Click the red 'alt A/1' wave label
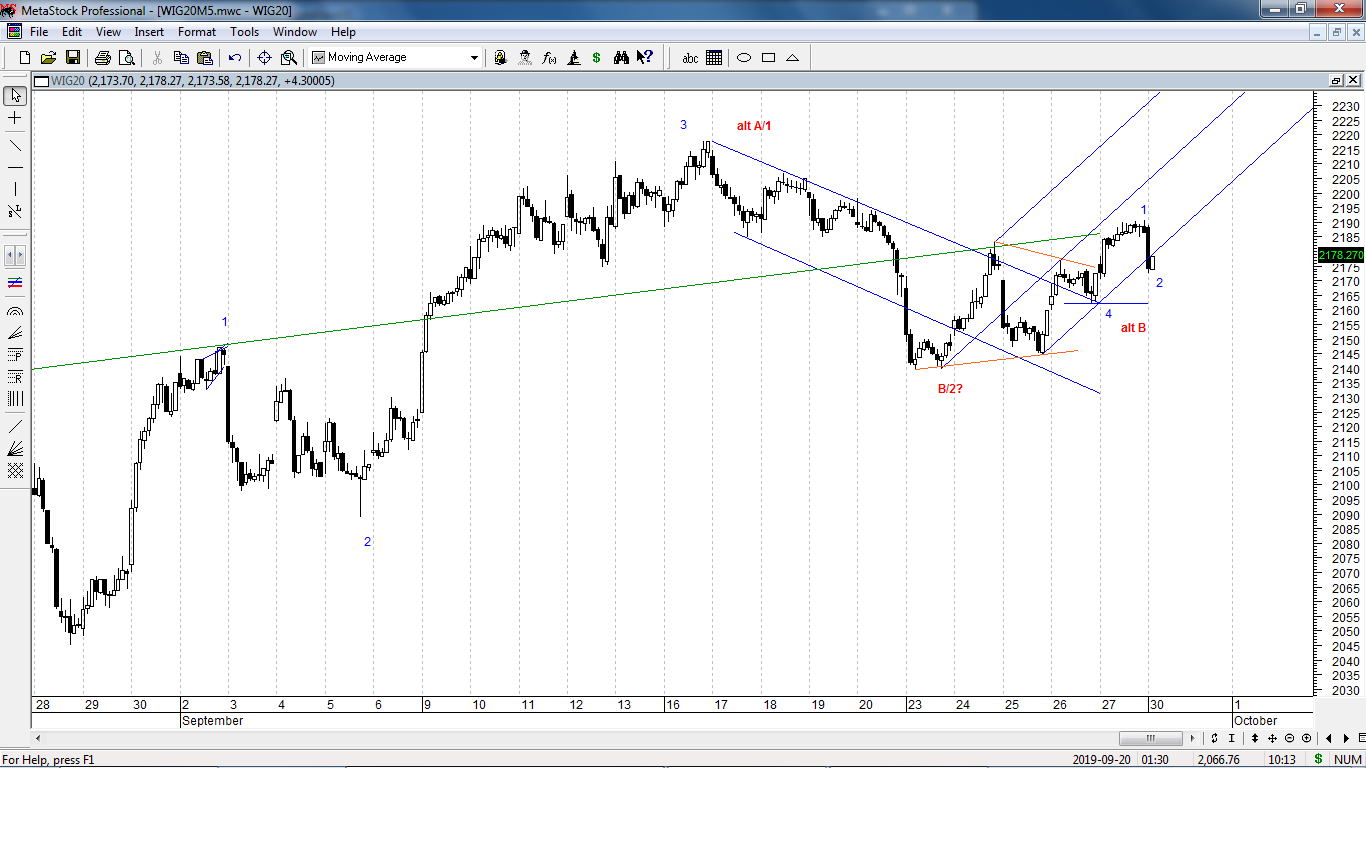Image resolution: width=1366 pixels, height=842 pixels. (754, 126)
